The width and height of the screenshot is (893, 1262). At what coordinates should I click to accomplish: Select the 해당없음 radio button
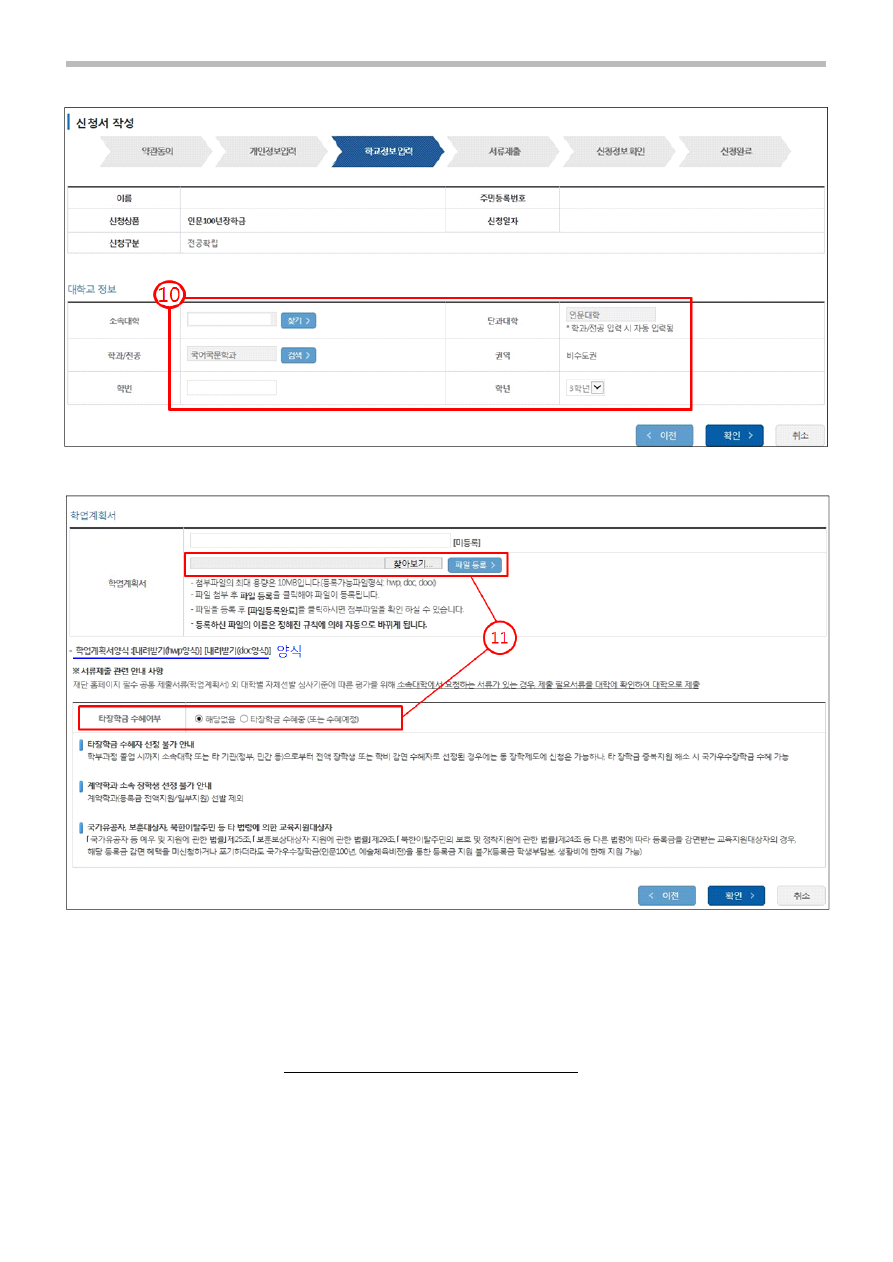(x=201, y=718)
